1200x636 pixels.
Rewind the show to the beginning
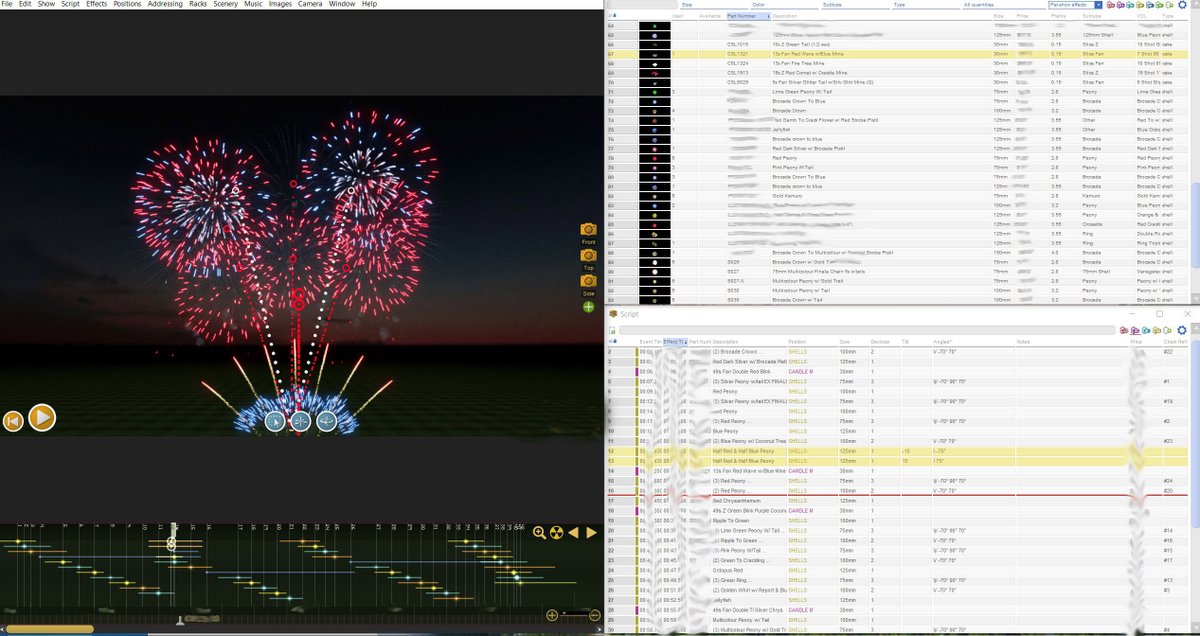[x=13, y=420]
